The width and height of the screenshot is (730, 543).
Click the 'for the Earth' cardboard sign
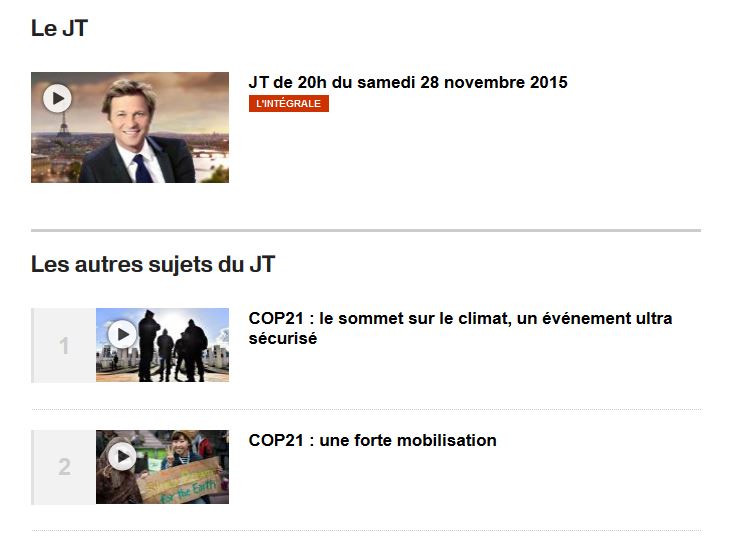(182, 483)
